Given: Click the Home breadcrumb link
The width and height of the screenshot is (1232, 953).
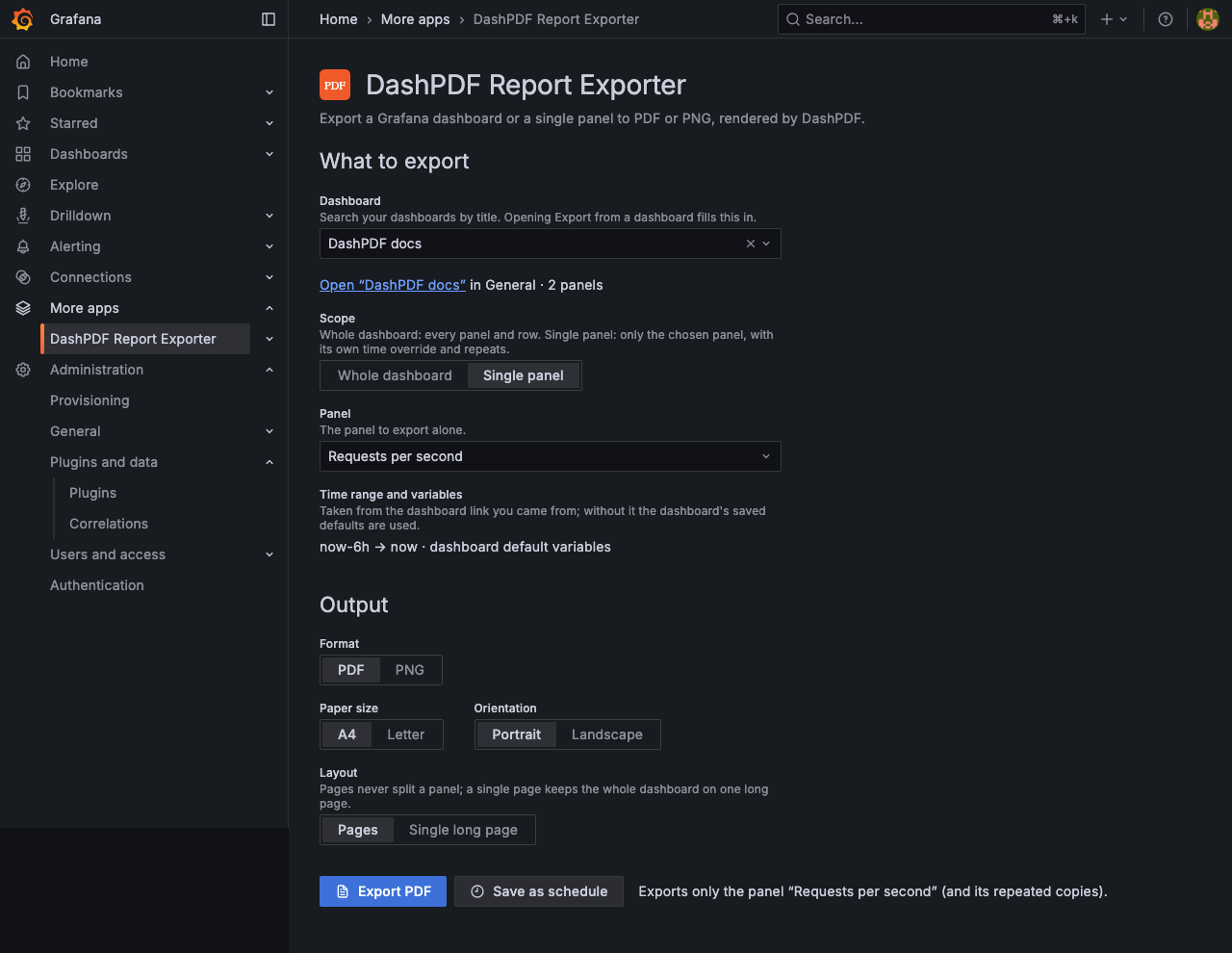Looking at the screenshot, I should (x=339, y=19).
